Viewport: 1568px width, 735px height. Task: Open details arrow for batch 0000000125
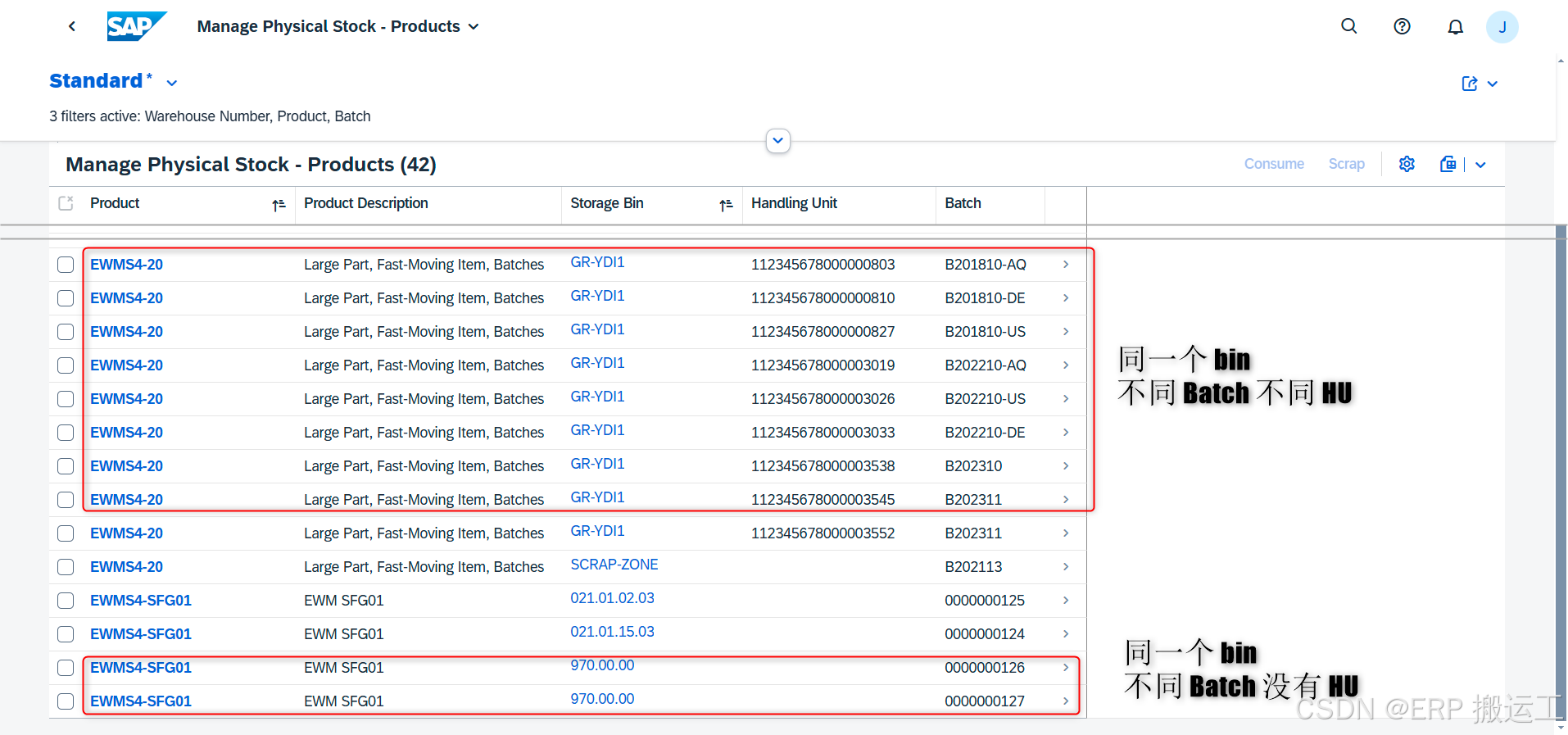pos(1066,600)
